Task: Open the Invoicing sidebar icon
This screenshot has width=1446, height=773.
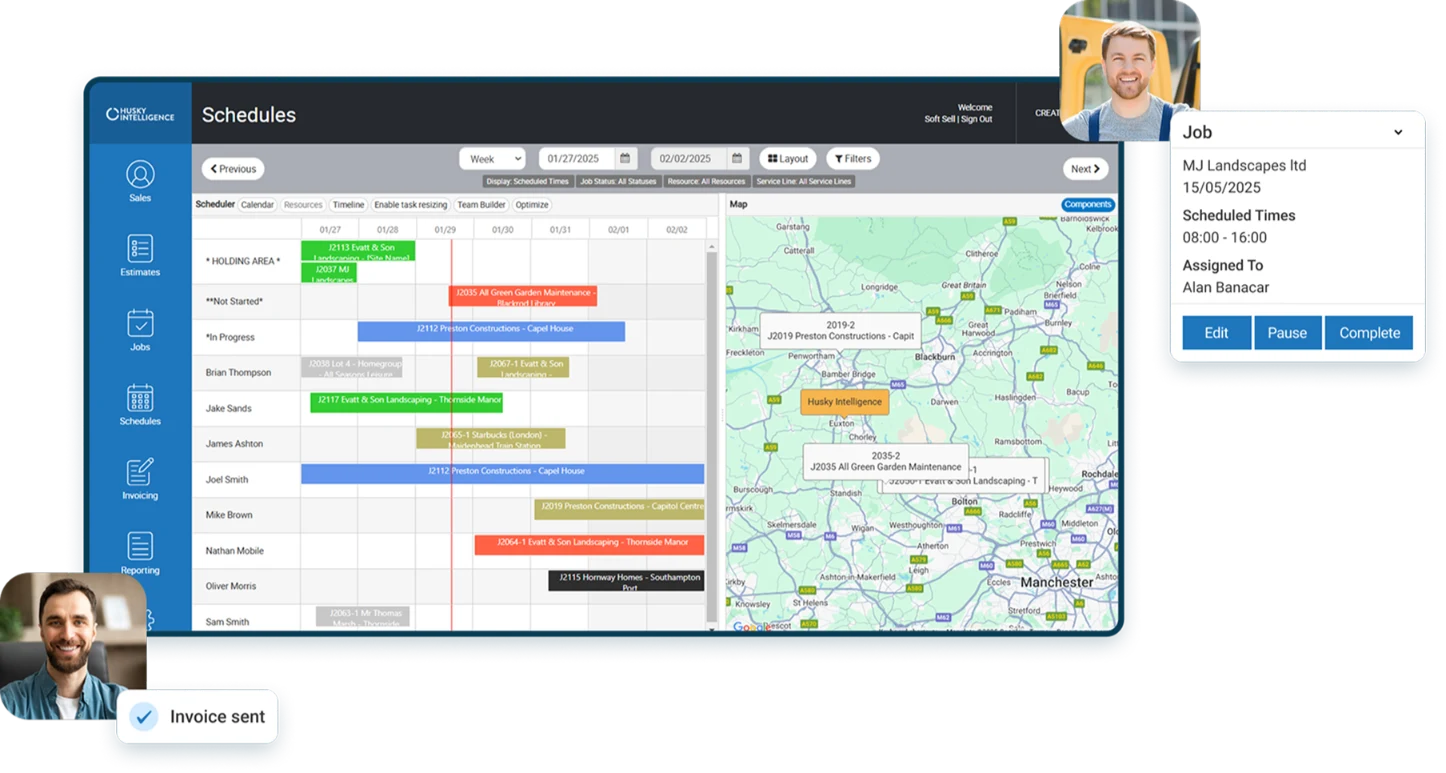Action: (140, 472)
